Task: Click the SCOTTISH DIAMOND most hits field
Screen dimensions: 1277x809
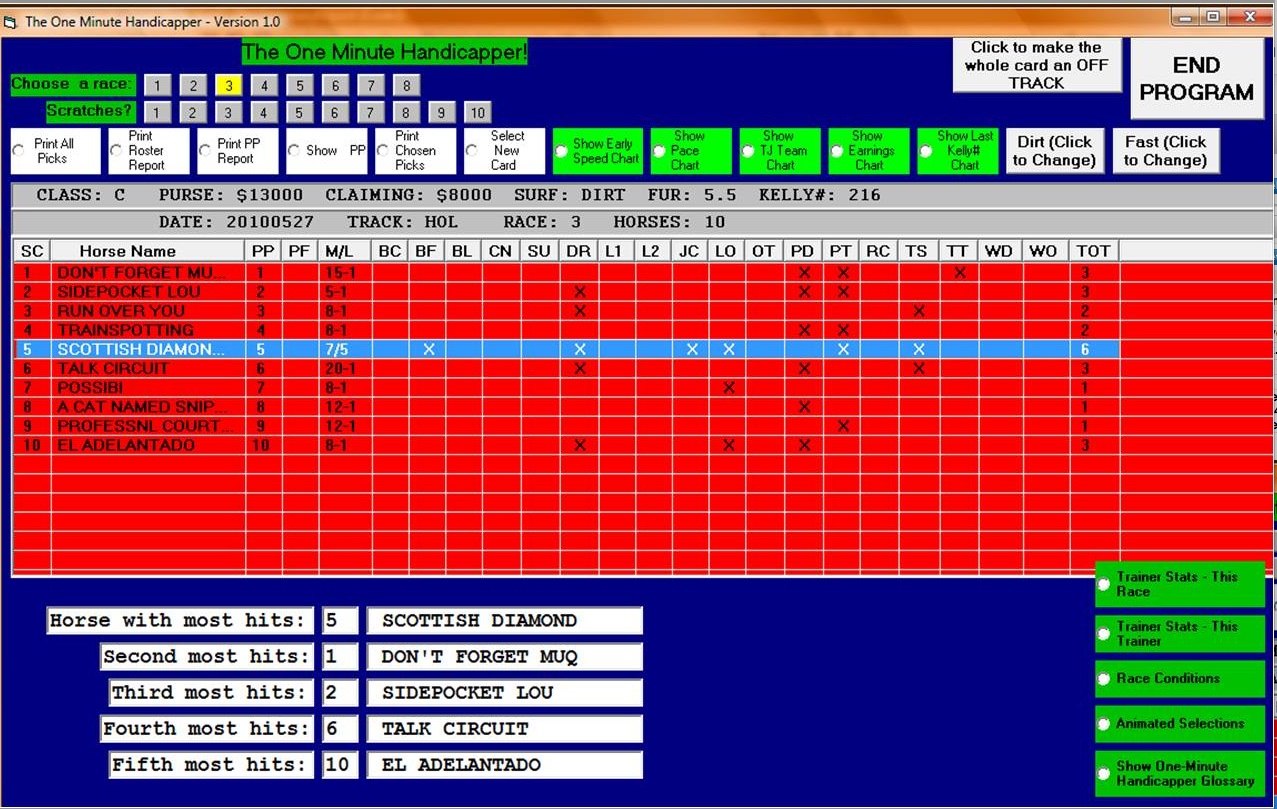Action: tap(504, 620)
